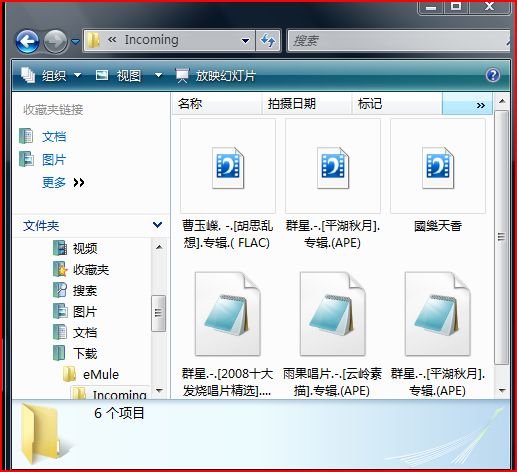Click the slideshow projector screen icon
This screenshot has width=517, height=472.
point(182,75)
